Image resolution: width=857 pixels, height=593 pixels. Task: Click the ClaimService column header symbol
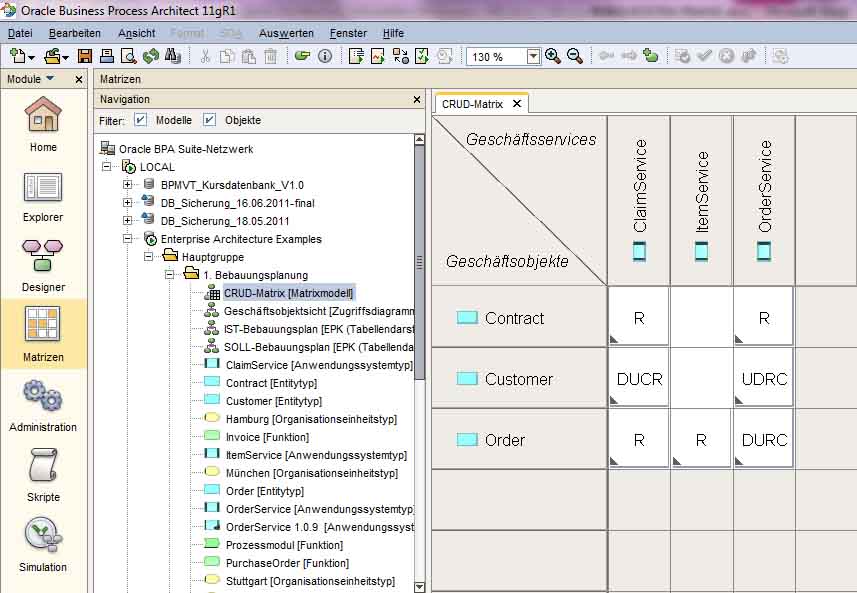[639, 251]
